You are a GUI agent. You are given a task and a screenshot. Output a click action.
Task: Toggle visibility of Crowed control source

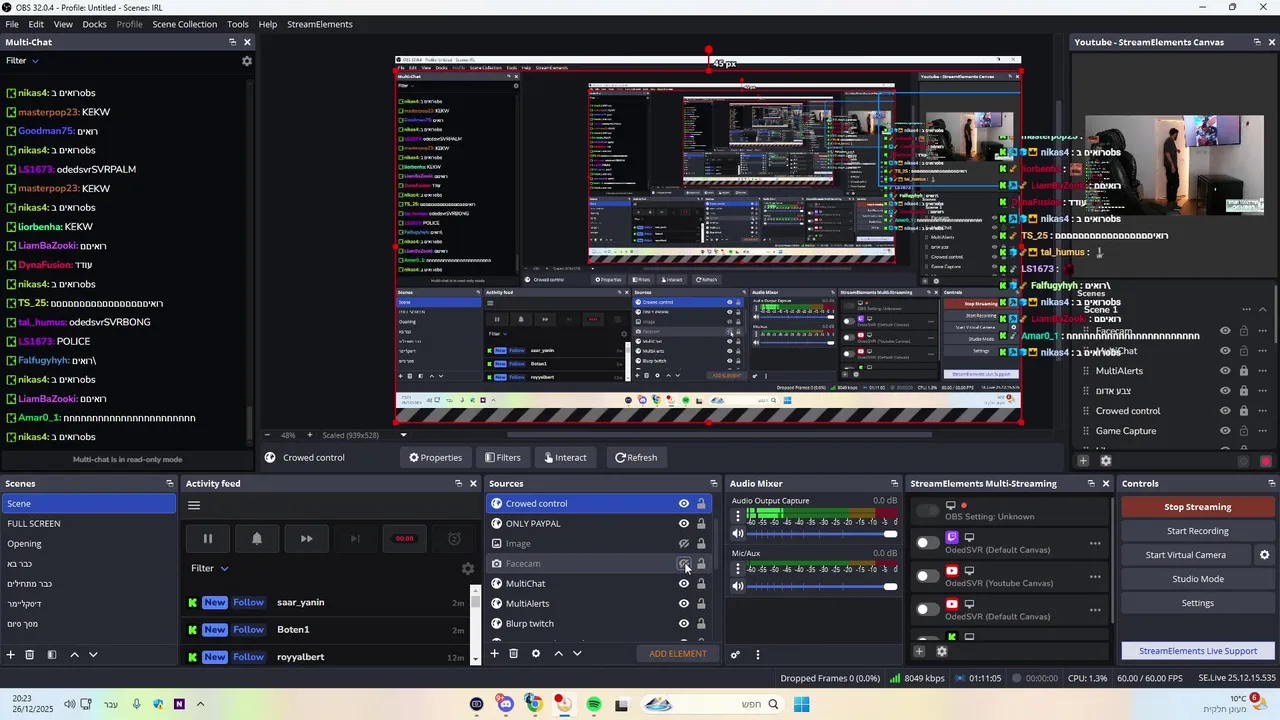click(x=684, y=504)
